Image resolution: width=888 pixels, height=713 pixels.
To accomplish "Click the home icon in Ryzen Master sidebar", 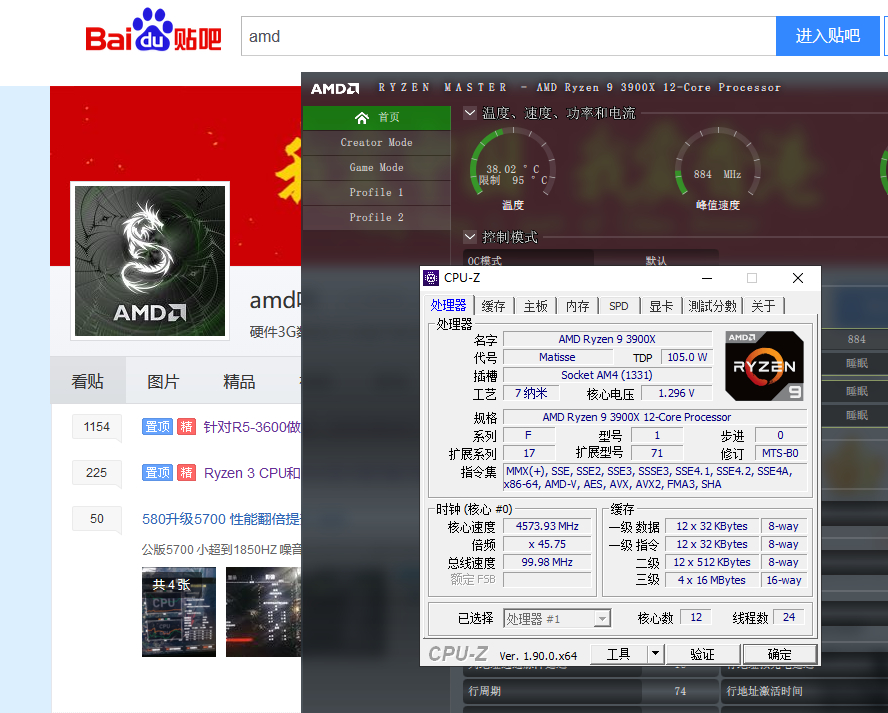I will pos(361,117).
